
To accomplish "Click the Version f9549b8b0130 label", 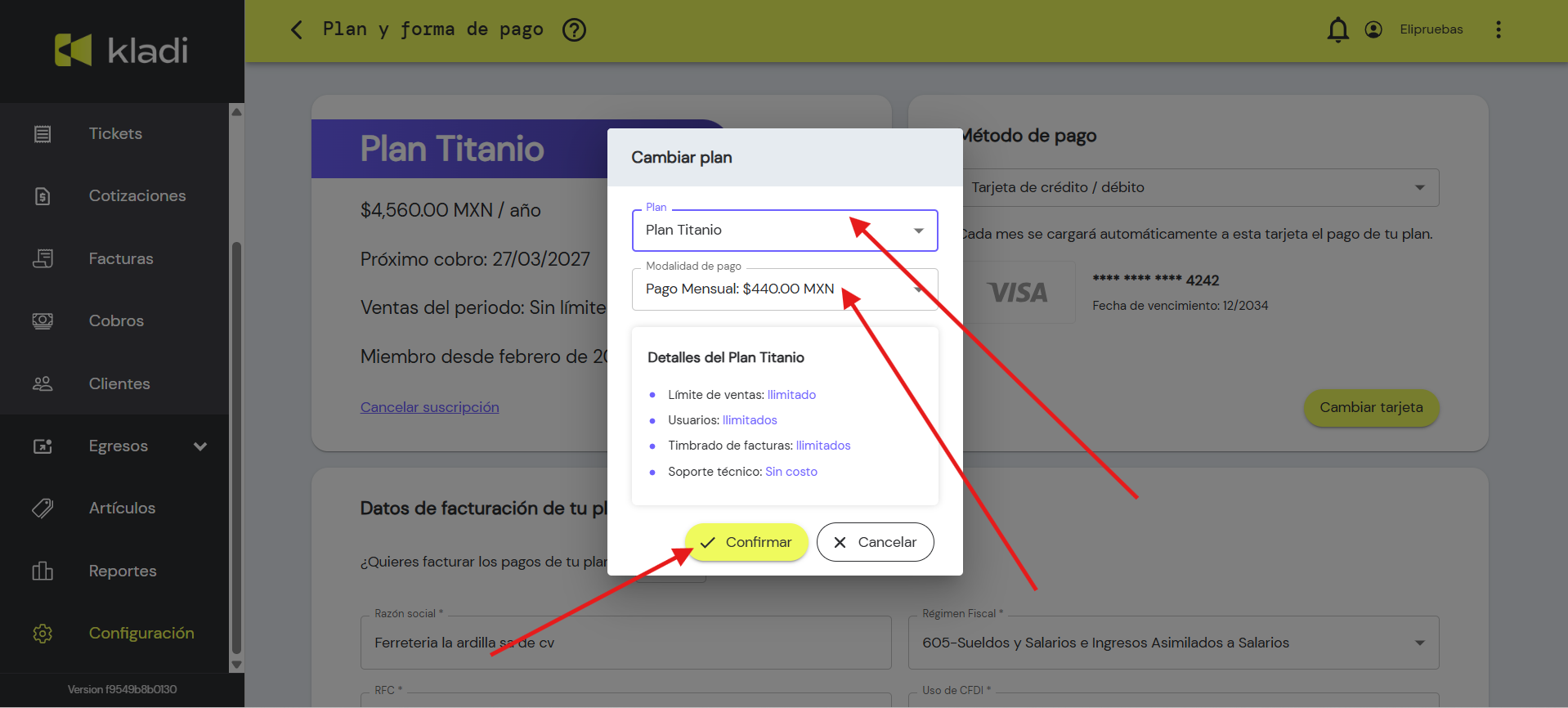I will tap(122, 690).
